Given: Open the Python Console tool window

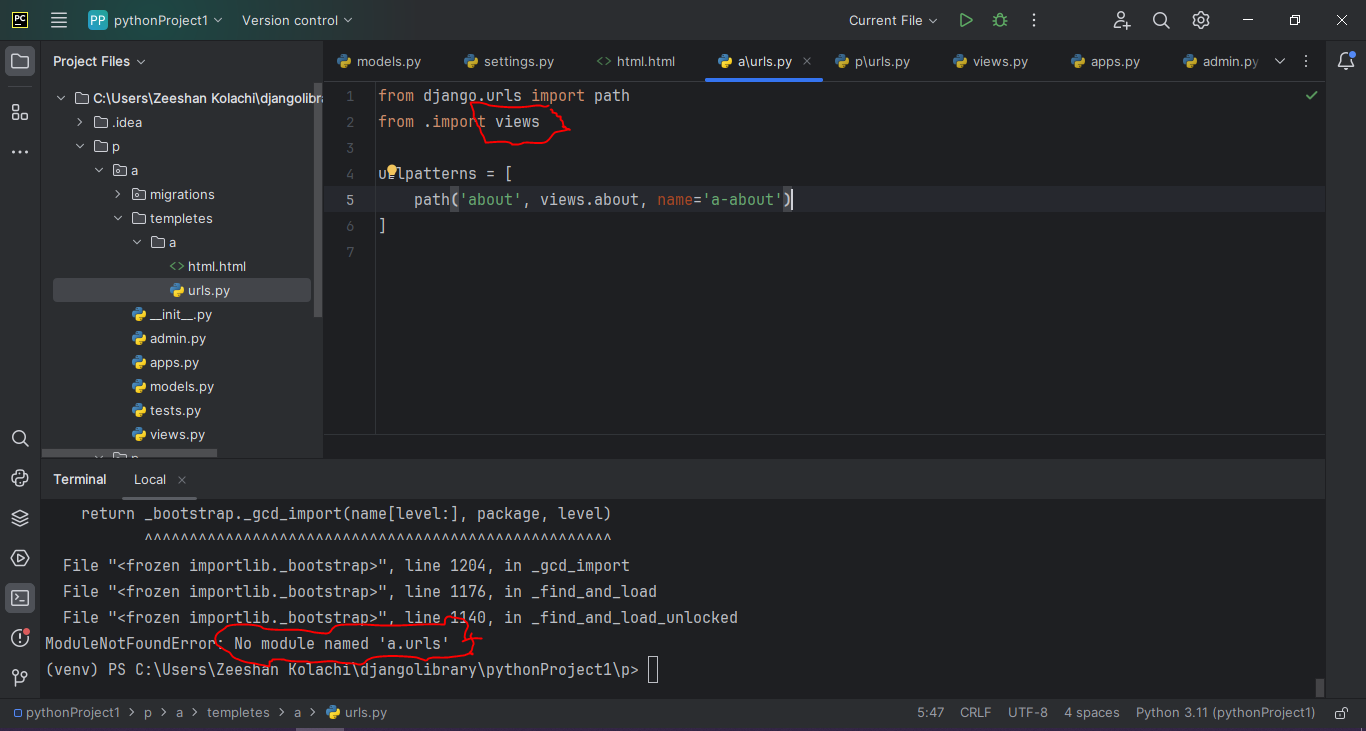Looking at the screenshot, I should [x=20, y=478].
